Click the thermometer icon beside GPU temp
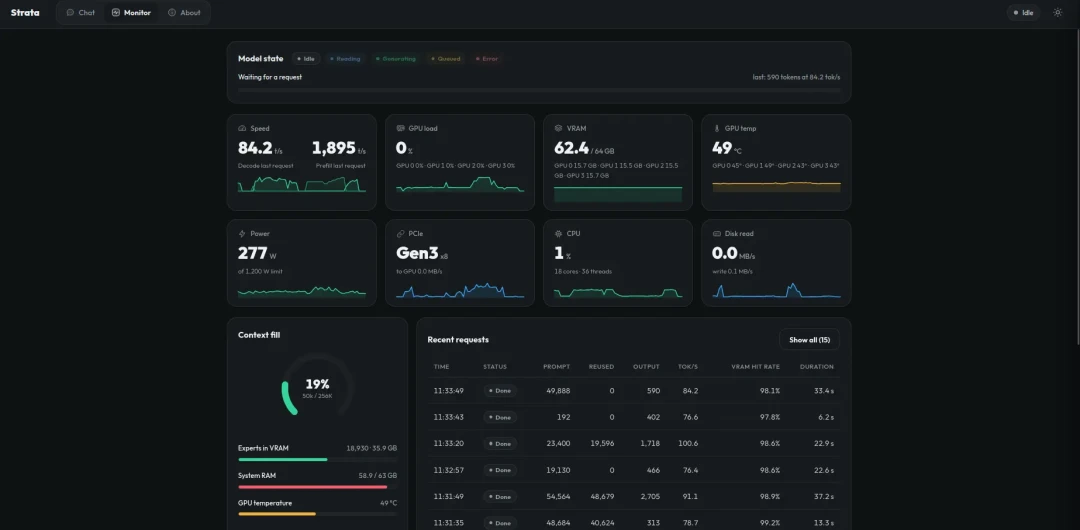 [x=716, y=128]
